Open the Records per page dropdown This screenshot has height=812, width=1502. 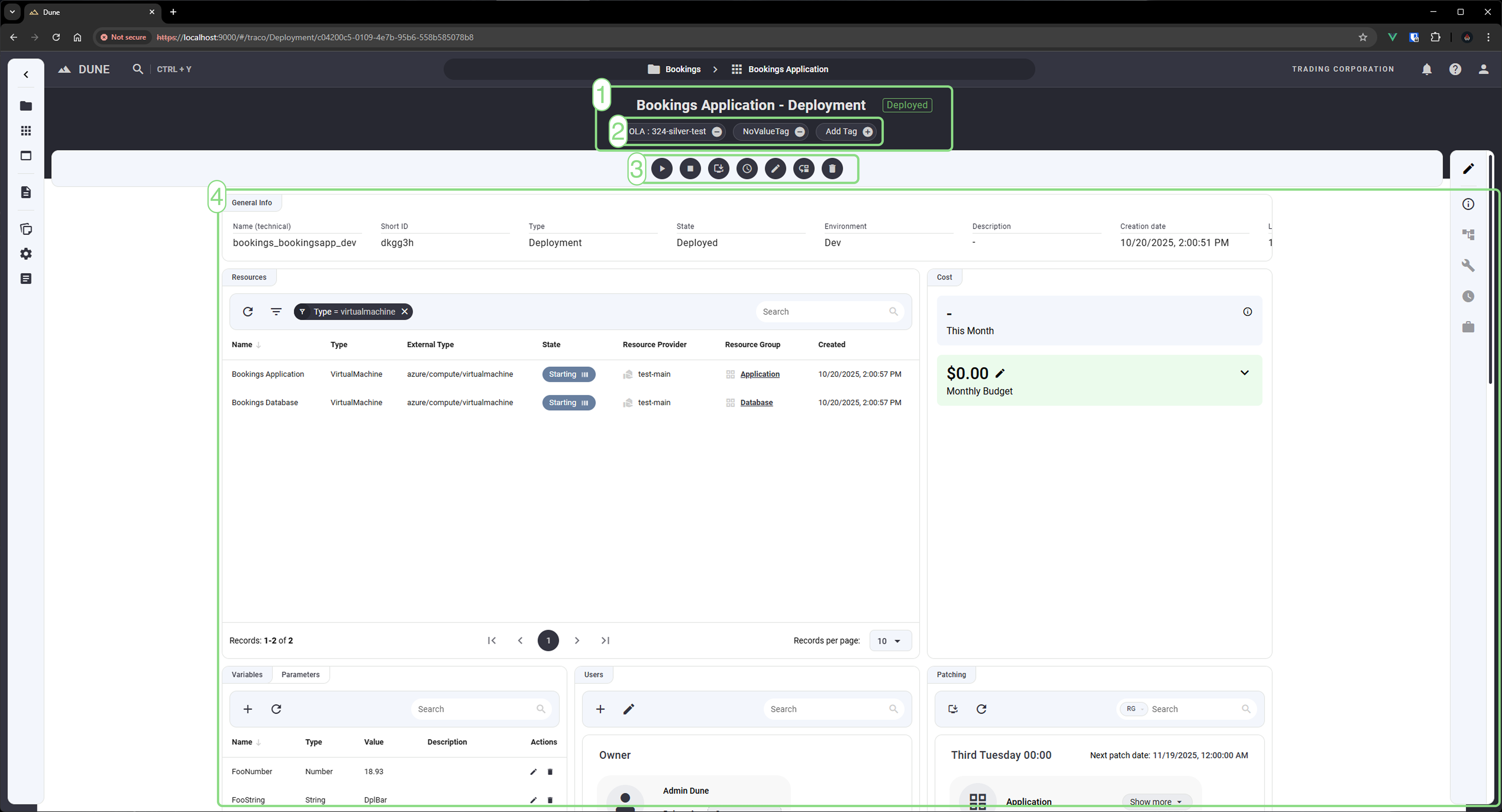click(890, 641)
